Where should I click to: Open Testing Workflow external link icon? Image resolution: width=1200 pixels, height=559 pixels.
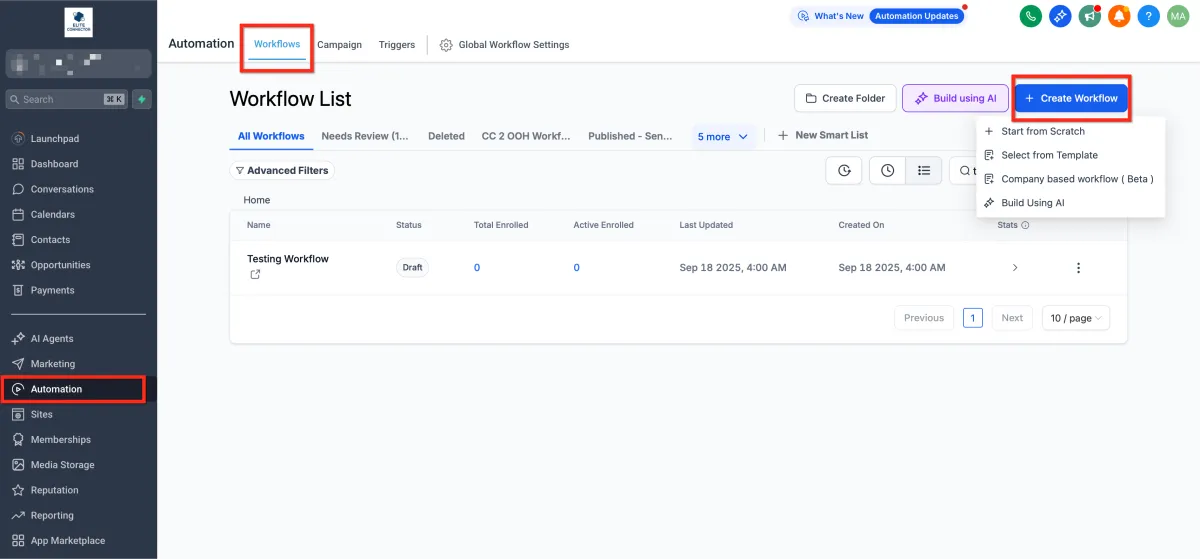[255, 274]
